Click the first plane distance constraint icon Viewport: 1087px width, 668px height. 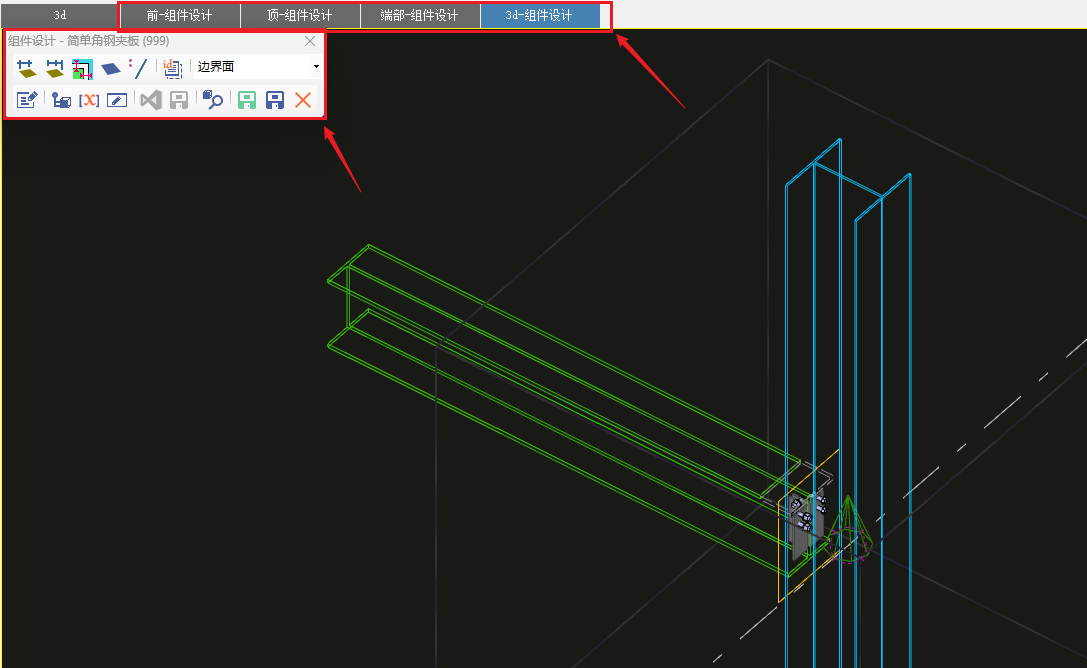27,68
